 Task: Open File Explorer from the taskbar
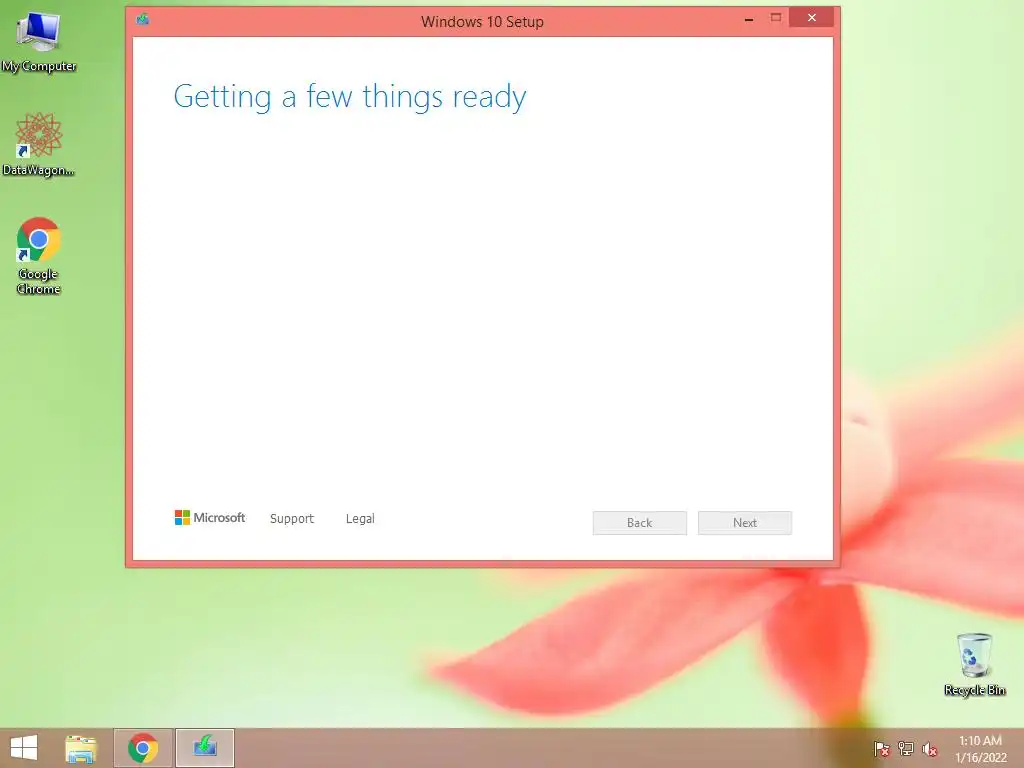(x=81, y=748)
